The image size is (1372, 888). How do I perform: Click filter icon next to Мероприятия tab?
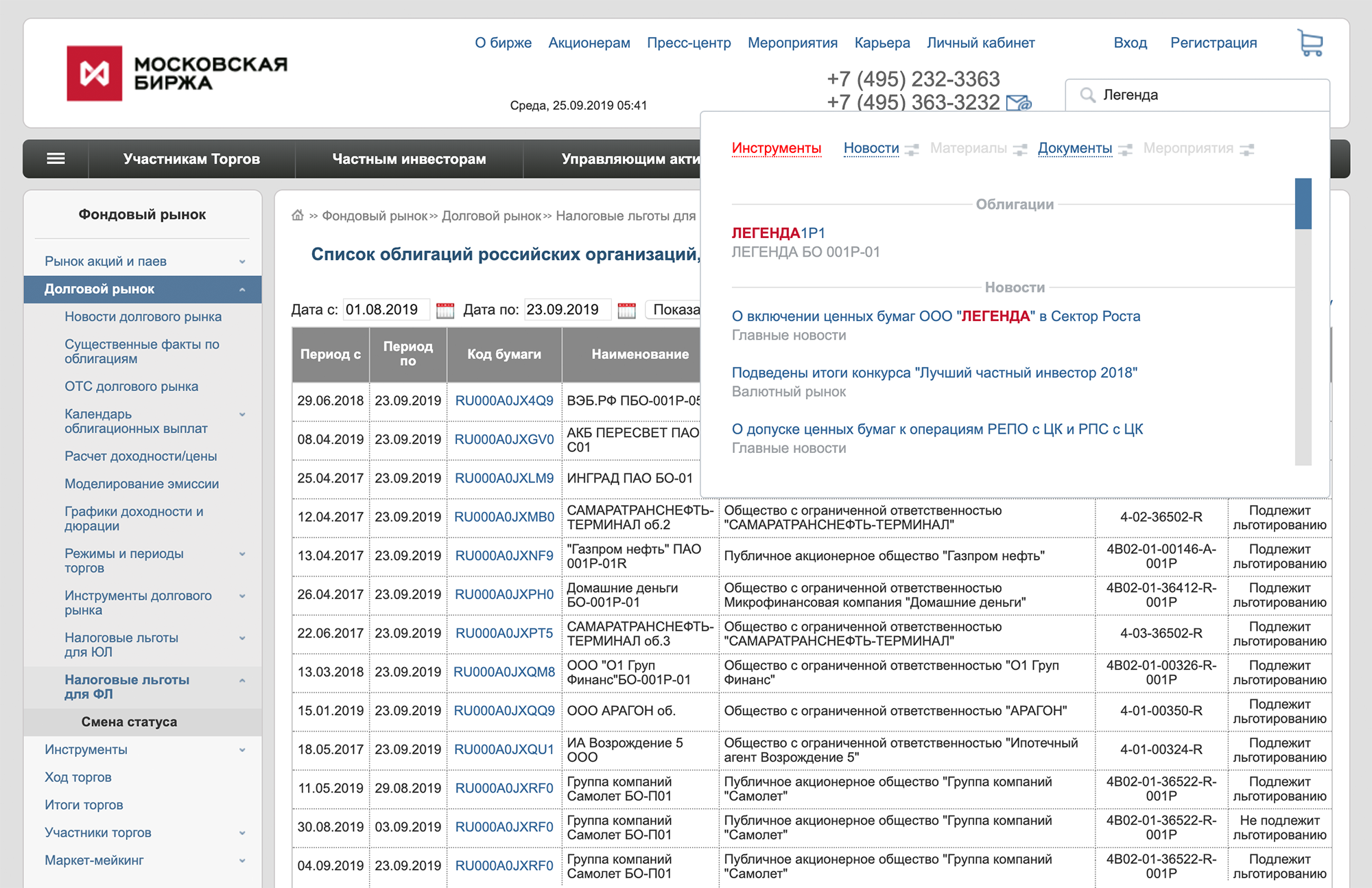(x=1247, y=150)
